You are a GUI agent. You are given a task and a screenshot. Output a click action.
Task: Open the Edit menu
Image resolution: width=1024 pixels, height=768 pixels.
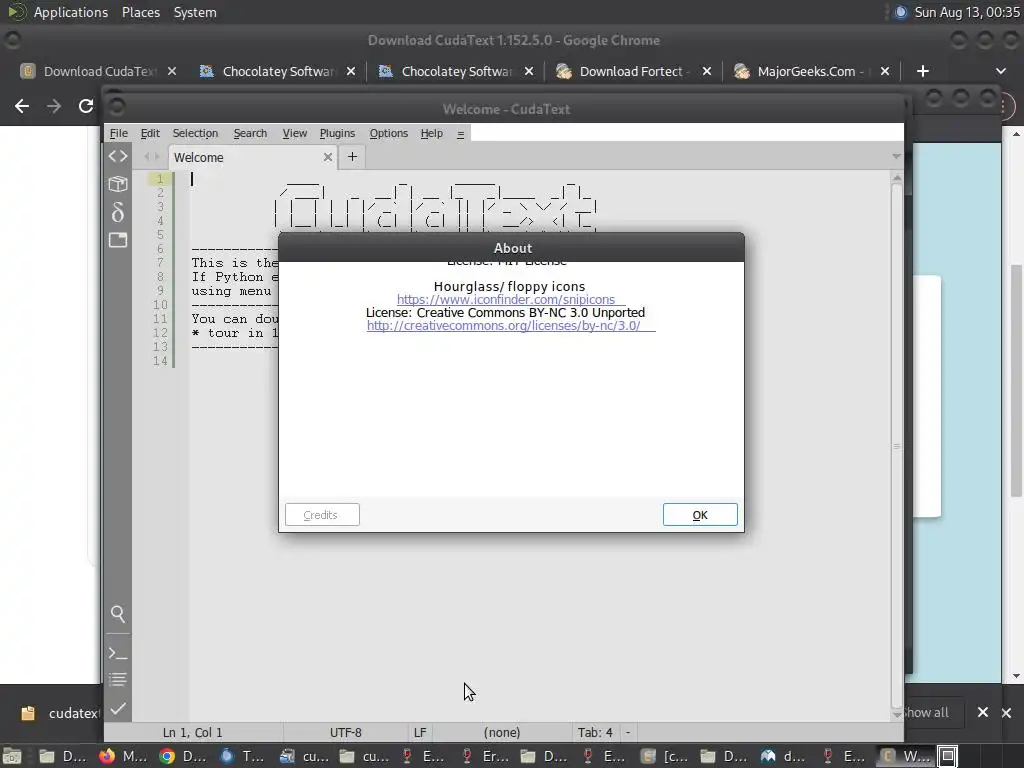[x=150, y=133]
